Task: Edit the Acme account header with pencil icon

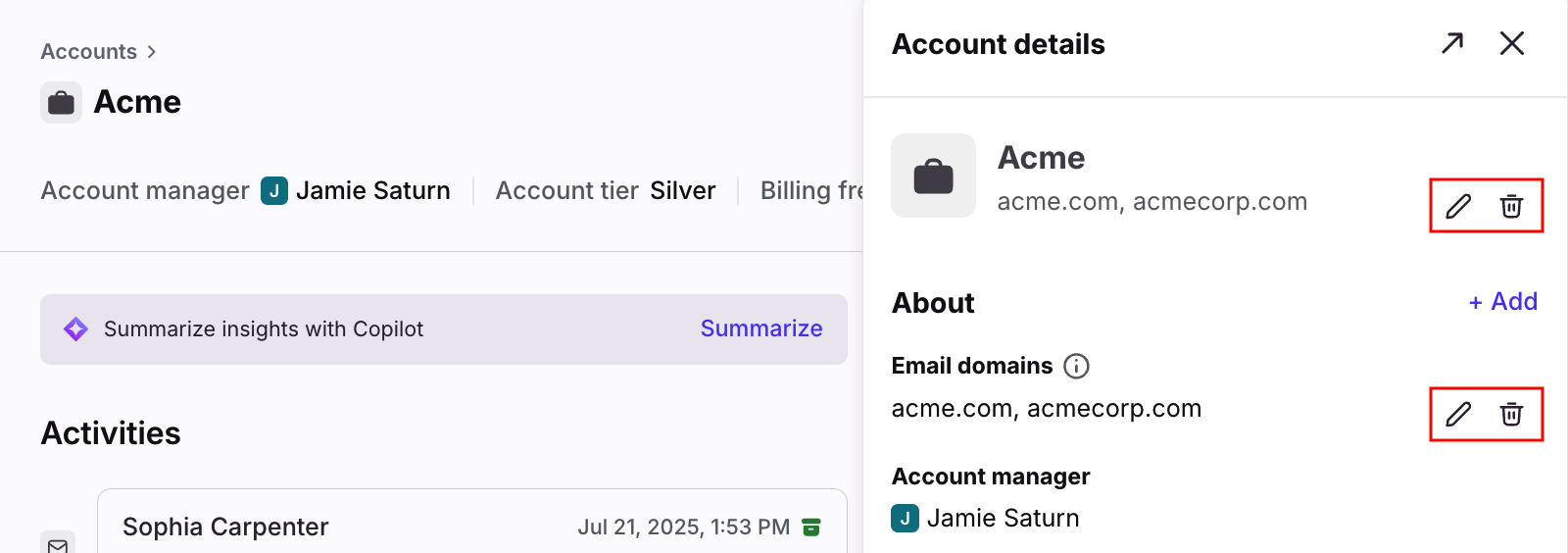Action: [1458, 206]
